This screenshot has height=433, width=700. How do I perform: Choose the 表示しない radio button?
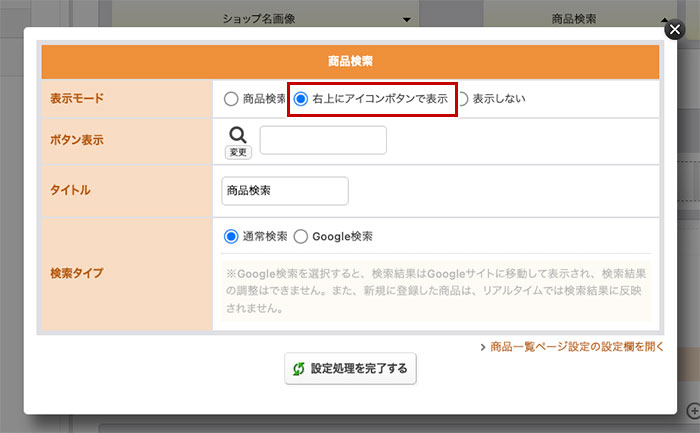463,99
